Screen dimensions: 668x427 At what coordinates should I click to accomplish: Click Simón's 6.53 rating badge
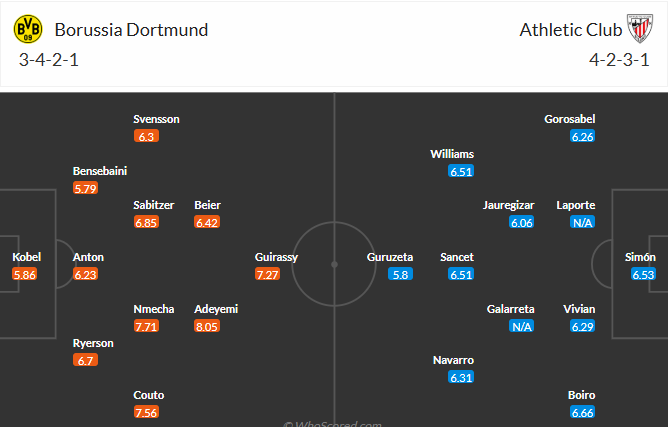(642, 274)
